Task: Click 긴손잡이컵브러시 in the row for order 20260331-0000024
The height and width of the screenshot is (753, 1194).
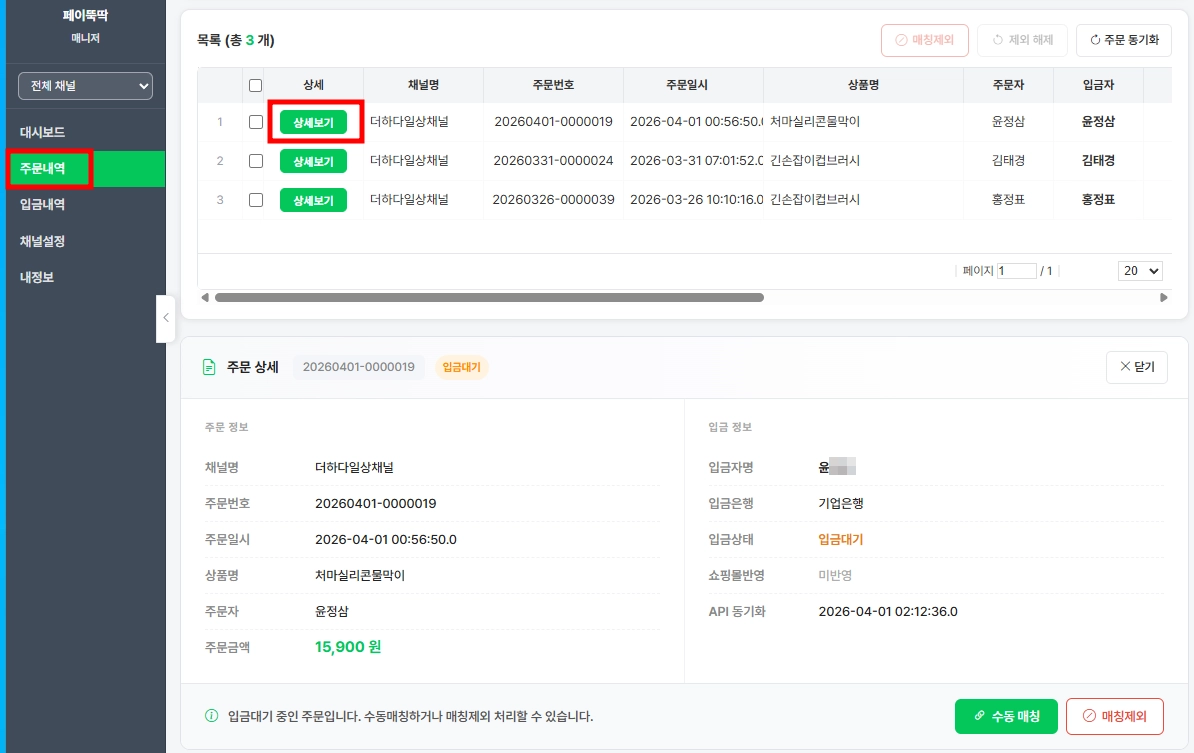Action: (x=815, y=161)
